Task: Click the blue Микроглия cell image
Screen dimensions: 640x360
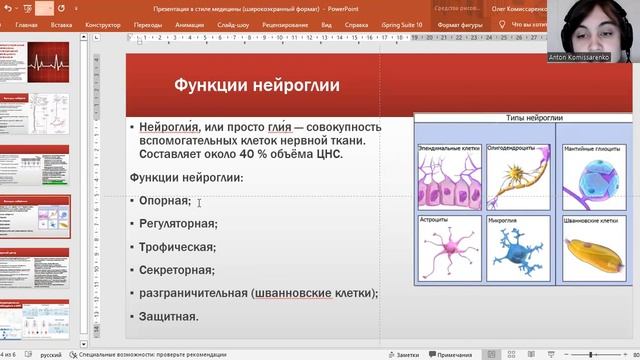Action: tap(518, 249)
